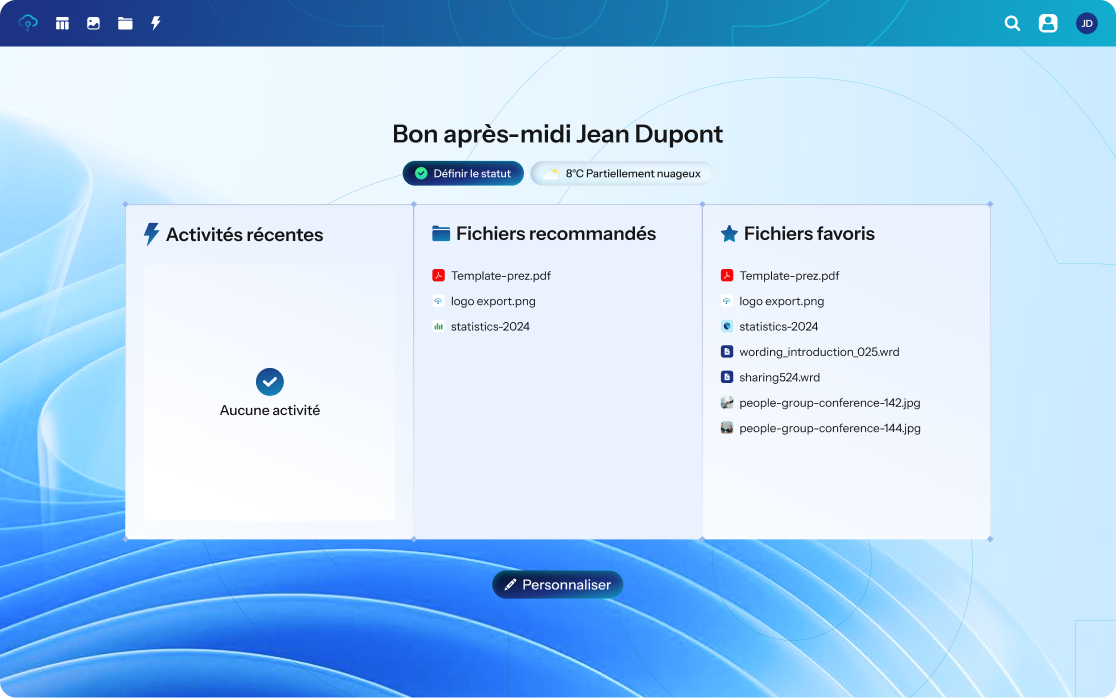Click the folder icon beside Fichiers recommandés
The height and width of the screenshot is (698, 1116).
[x=441, y=233]
